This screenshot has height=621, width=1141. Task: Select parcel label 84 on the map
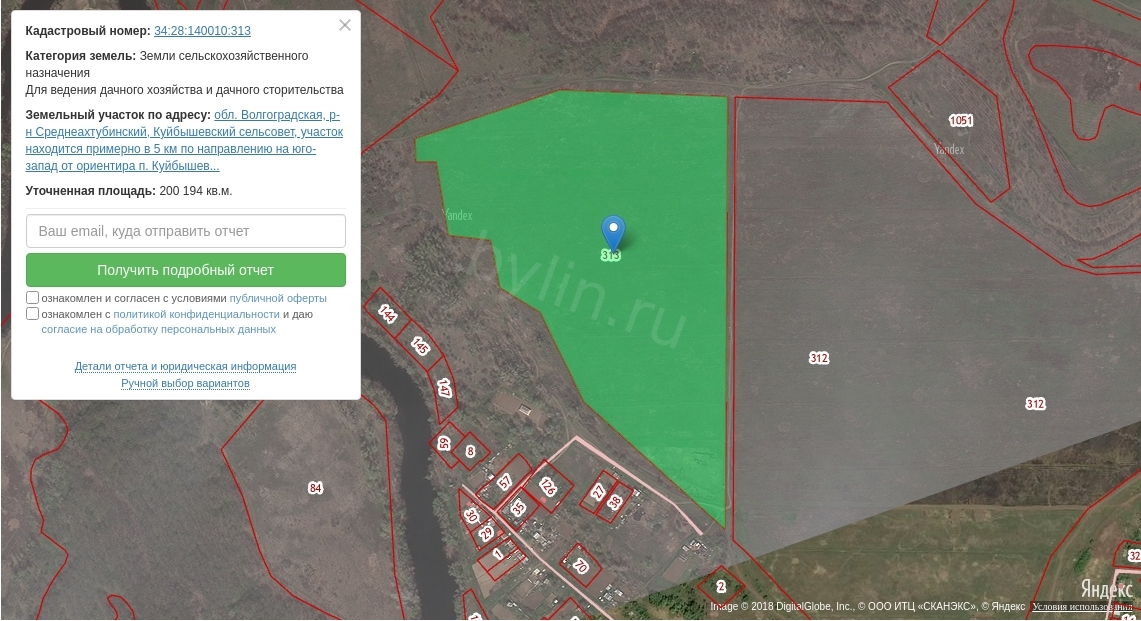tap(315, 488)
